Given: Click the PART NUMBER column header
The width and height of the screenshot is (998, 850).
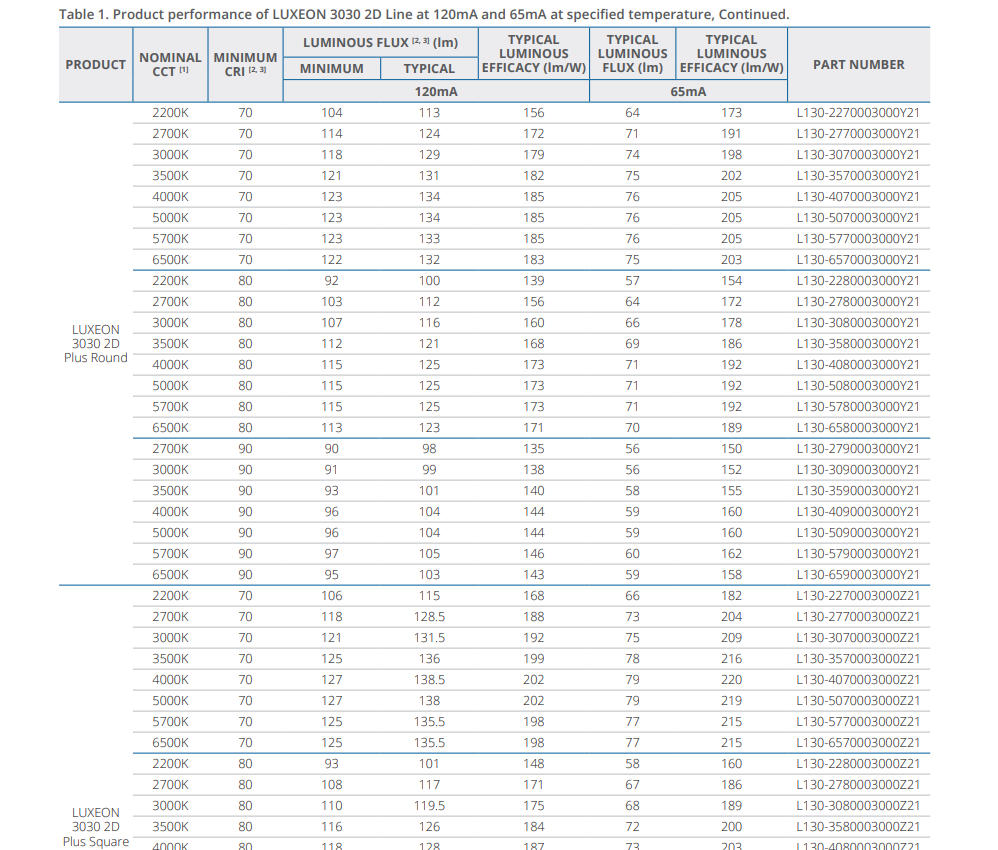Looking at the screenshot, I should pos(858,65).
